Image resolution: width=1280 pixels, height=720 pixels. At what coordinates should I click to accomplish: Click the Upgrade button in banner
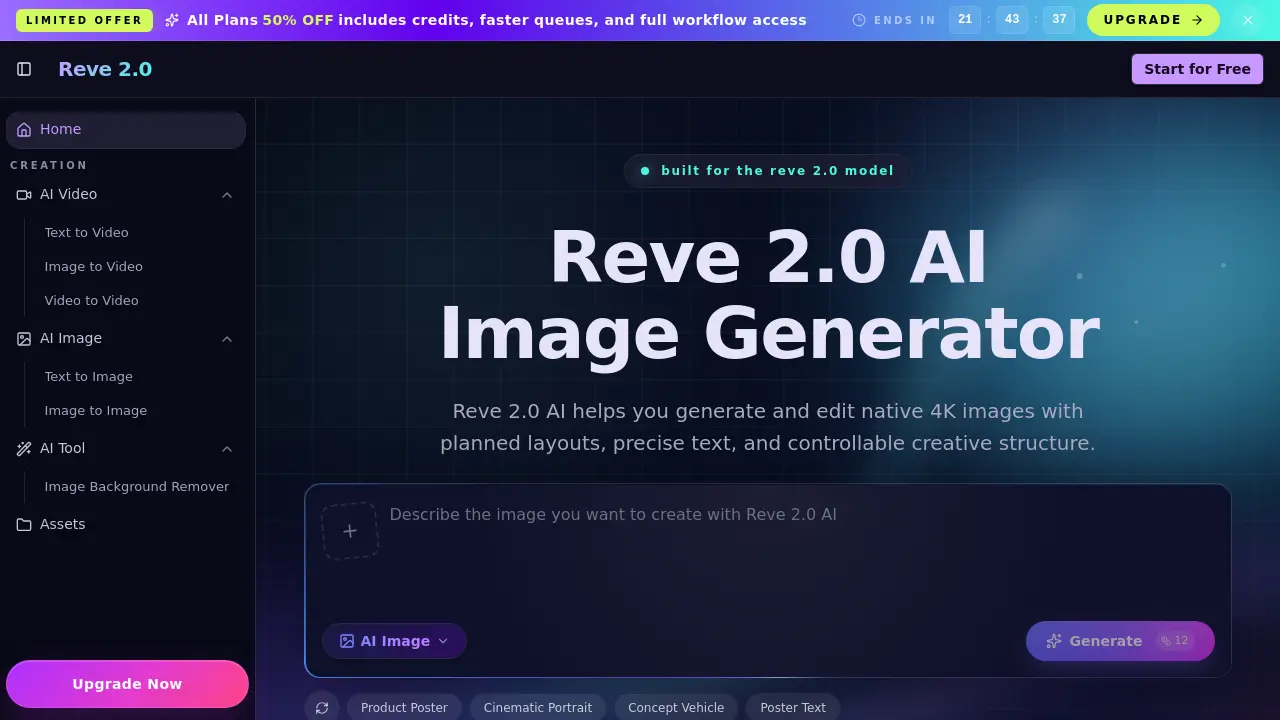(x=1153, y=20)
